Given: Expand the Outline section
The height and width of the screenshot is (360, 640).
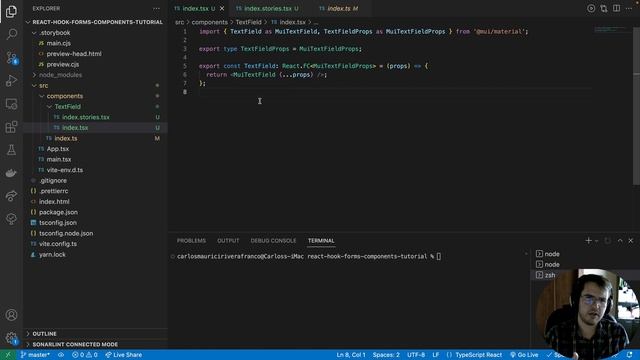Looking at the screenshot, I should [x=95, y=334].
